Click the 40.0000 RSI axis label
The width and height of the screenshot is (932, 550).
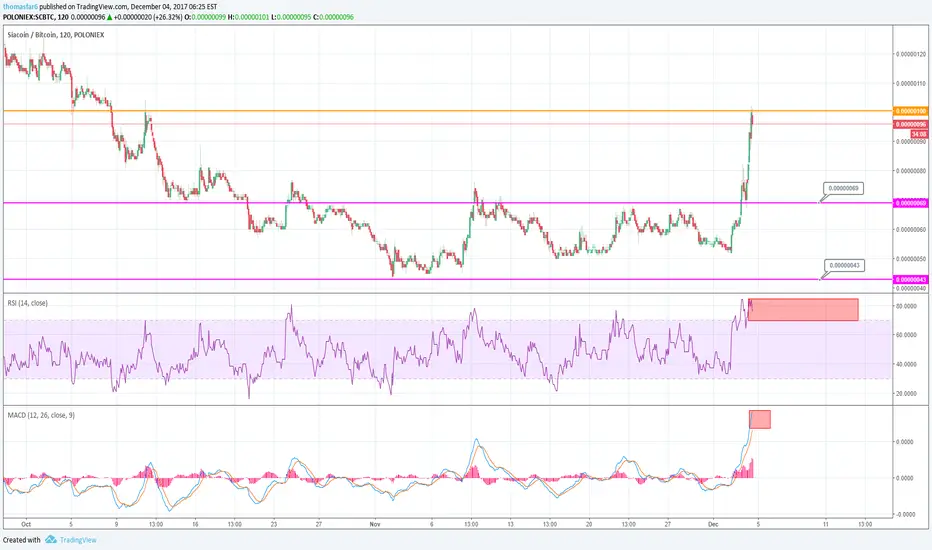(905, 364)
